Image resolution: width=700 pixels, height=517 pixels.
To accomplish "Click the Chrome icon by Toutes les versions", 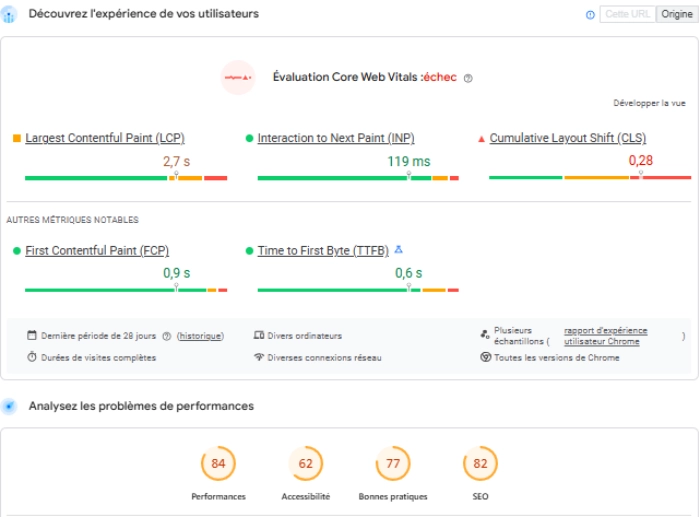I will pos(485,357).
